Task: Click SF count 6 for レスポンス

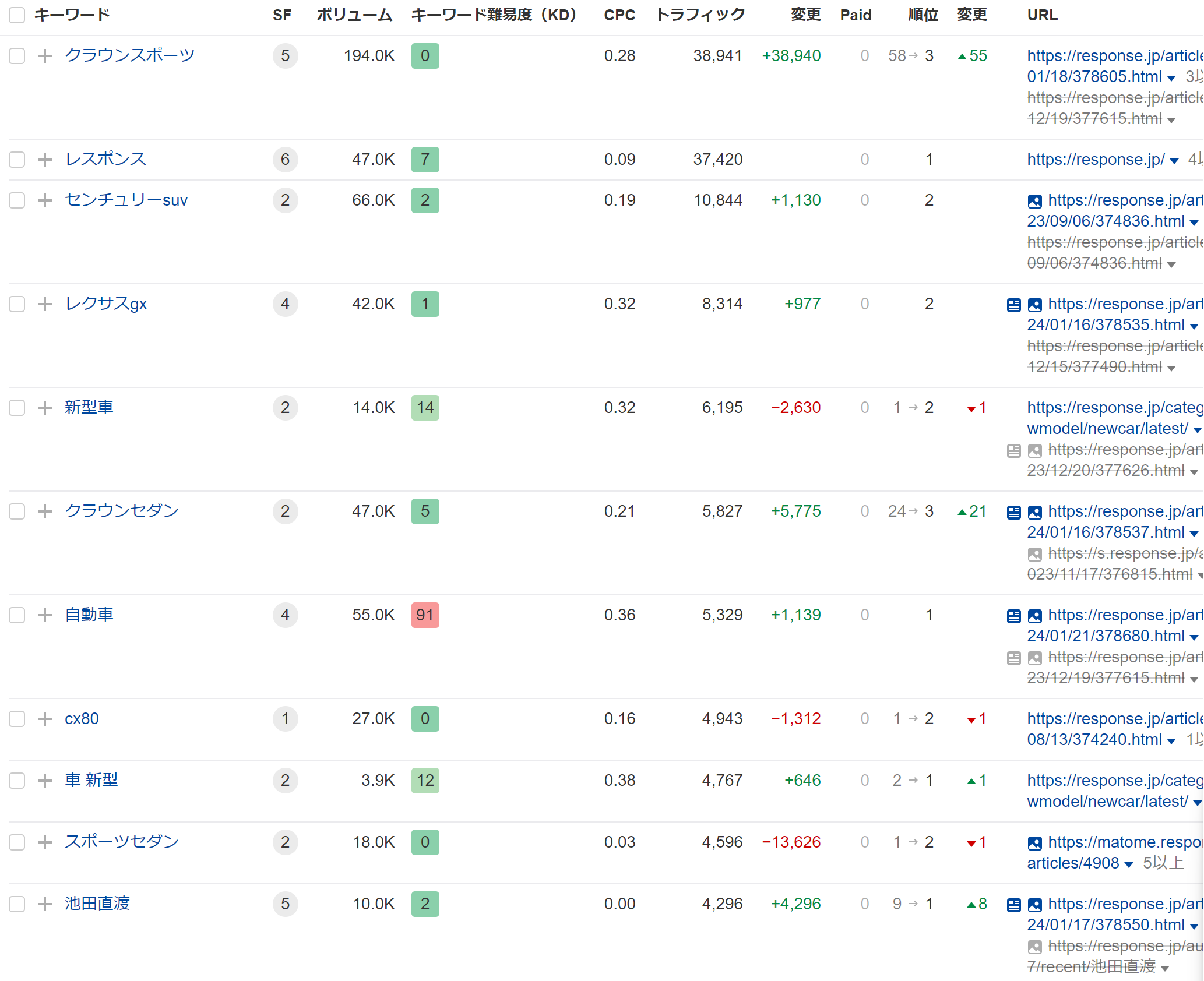Action: click(285, 160)
